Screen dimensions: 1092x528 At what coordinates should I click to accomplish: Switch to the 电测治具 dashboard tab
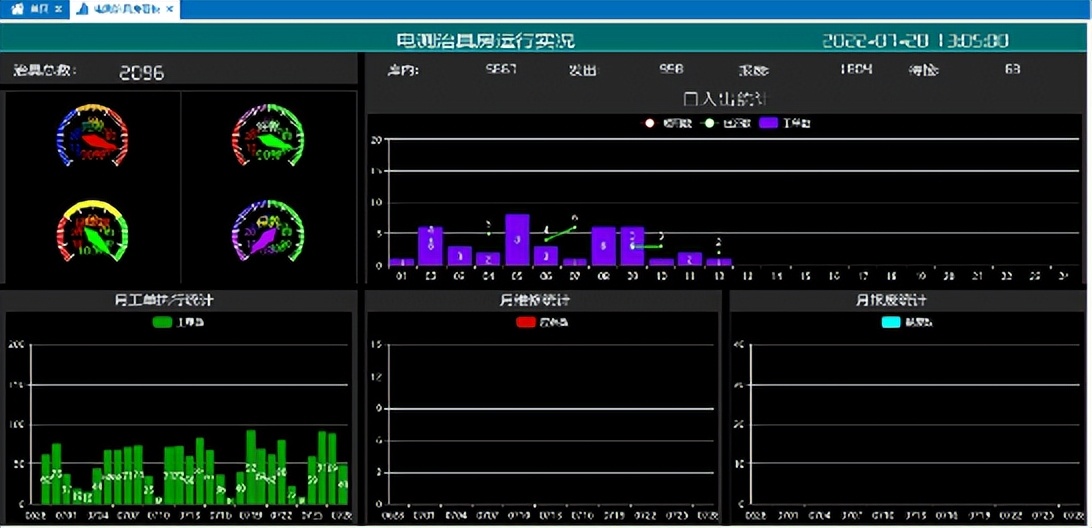pos(125,9)
